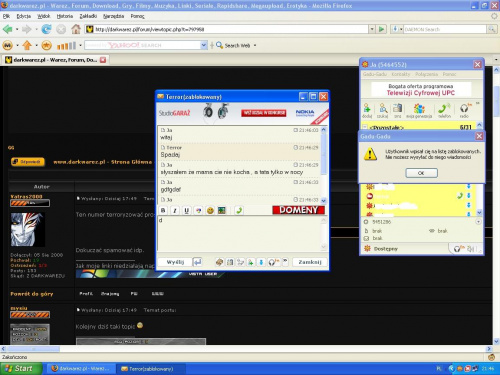
Task: Click the cart-like icon on the chat bottom toolbar
Action: (x=240, y=262)
